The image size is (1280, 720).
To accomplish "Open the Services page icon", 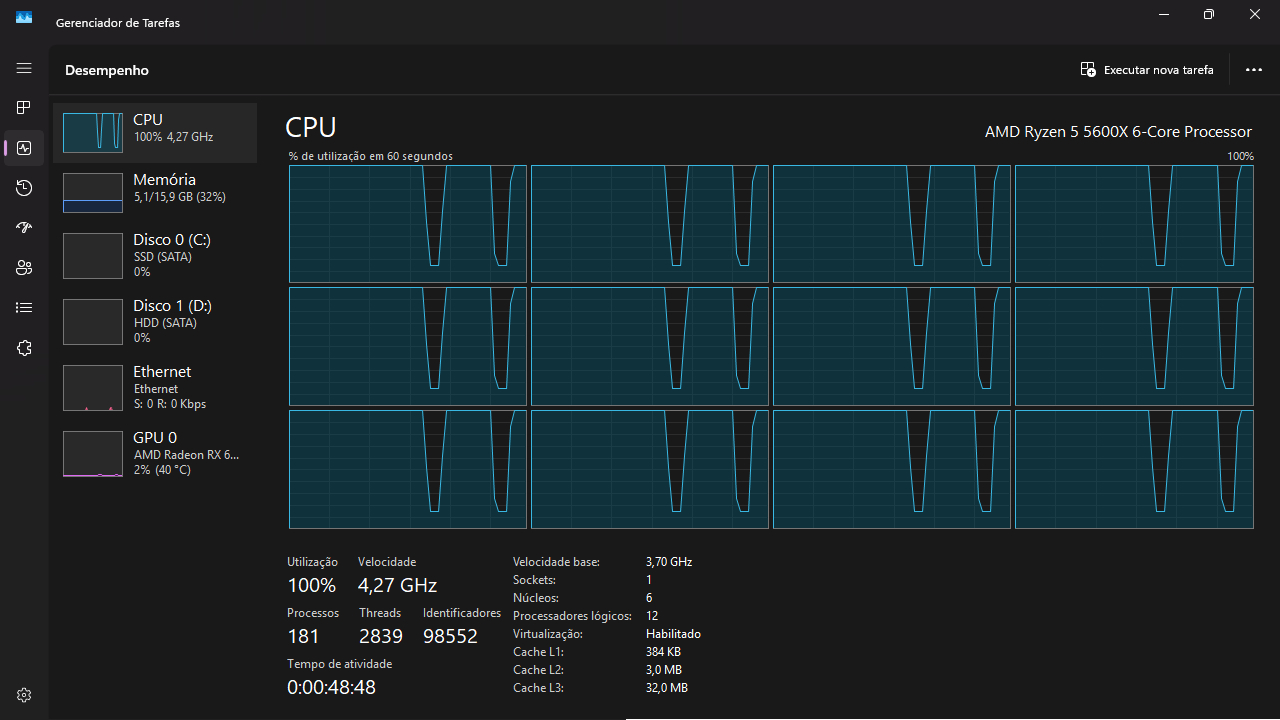I will coord(24,348).
